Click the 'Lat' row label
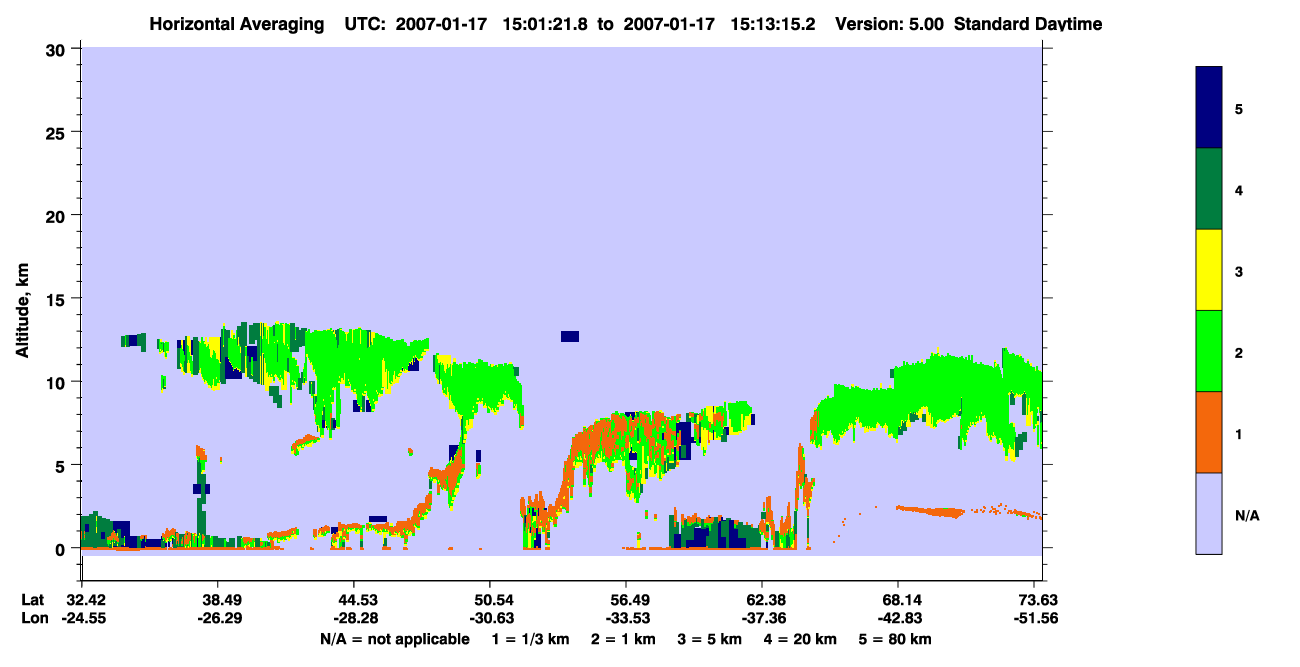The width and height of the screenshot is (1300, 667). tap(33, 600)
